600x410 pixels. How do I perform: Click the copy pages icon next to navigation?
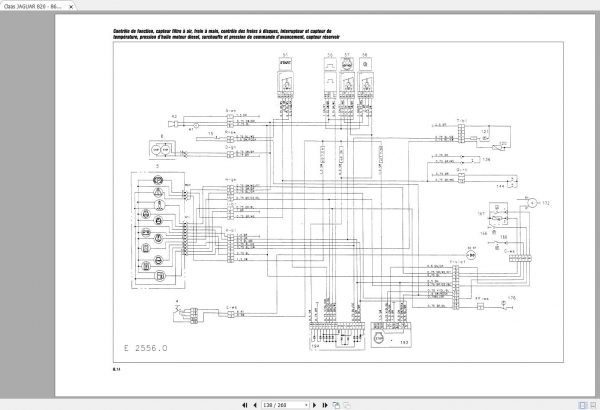point(336,405)
